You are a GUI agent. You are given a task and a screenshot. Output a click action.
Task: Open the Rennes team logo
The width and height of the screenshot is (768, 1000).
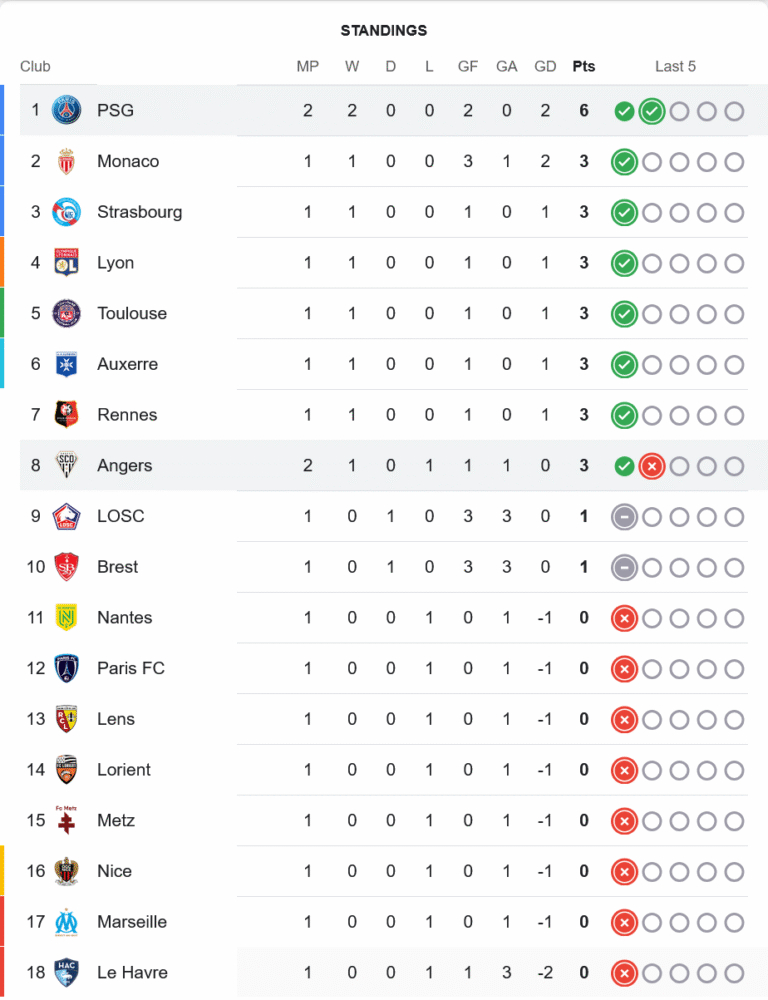coord(66,415)
